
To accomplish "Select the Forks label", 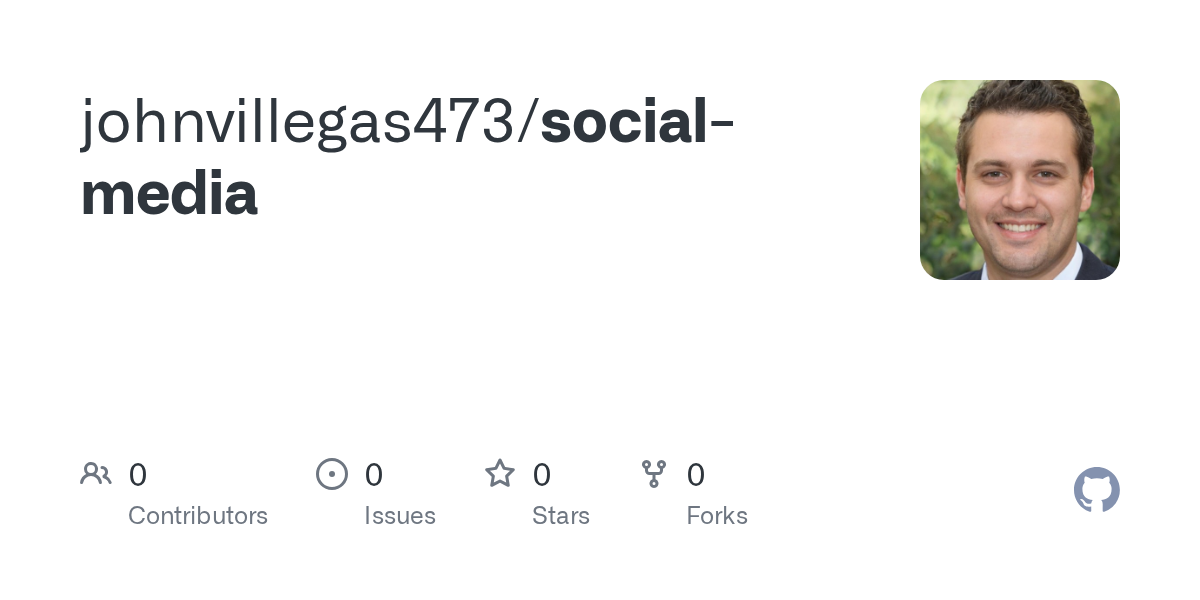I will coord(717,516).
